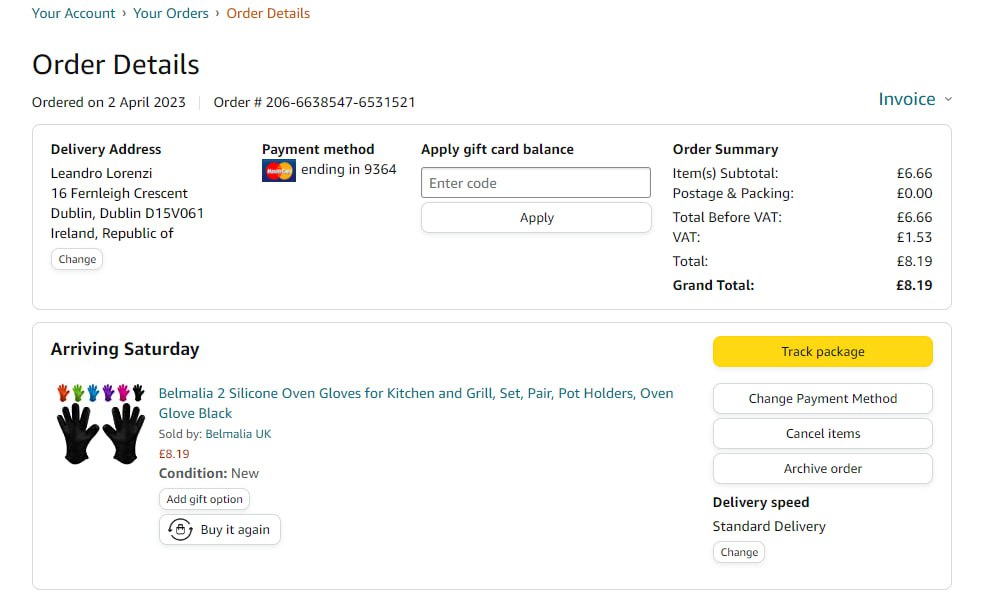Click the Mastercard payment card icon
Image resolution: width=994 pixels, height=592 pixels.
tap(279, 171)
